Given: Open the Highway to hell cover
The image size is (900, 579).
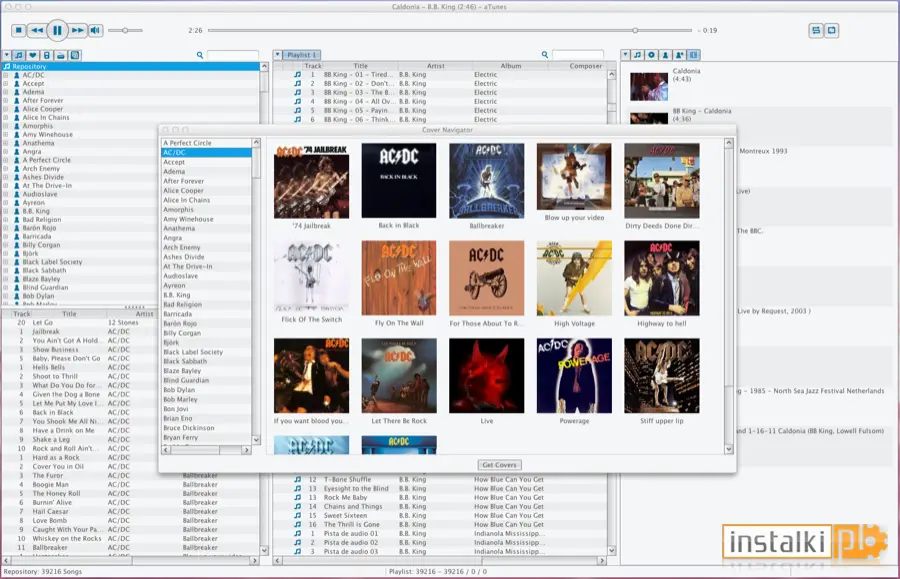Looking at the screenshot, I should (662, 278).
